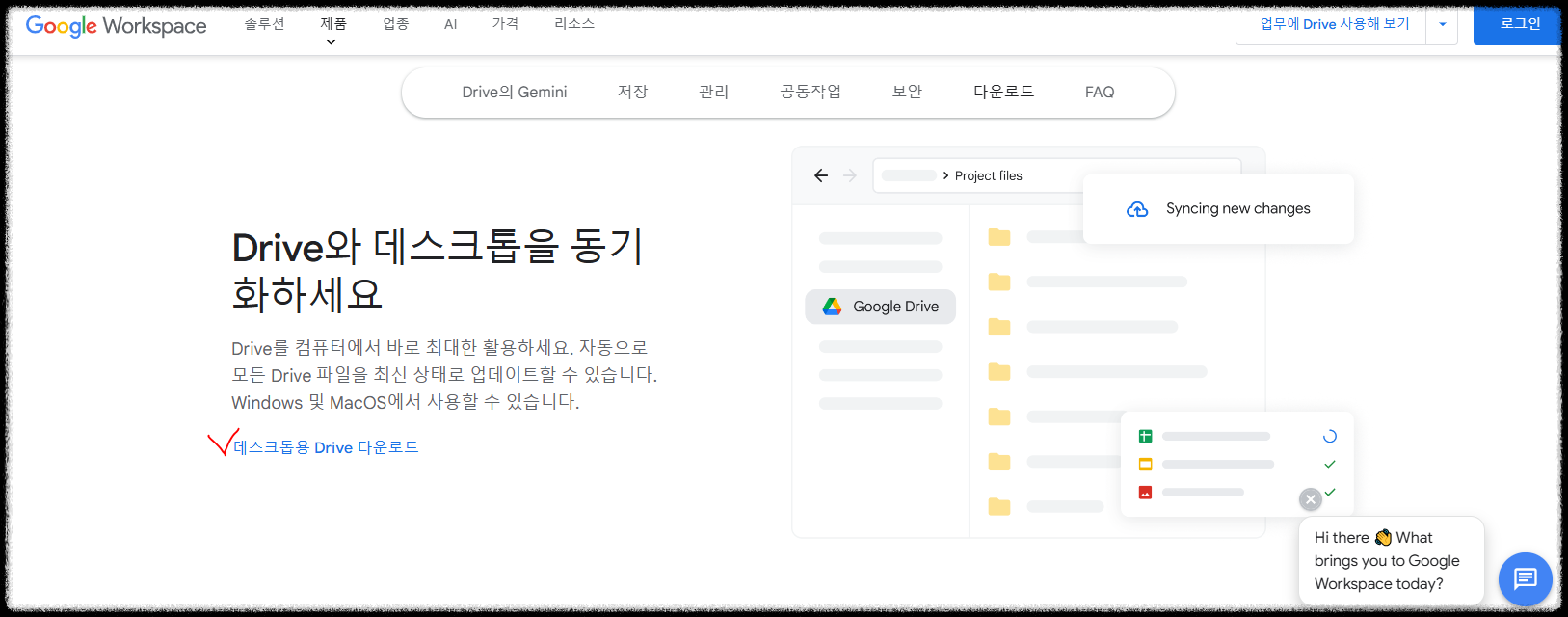Expand the 제품 menu chevron
1568x617 pixels.
331,42
